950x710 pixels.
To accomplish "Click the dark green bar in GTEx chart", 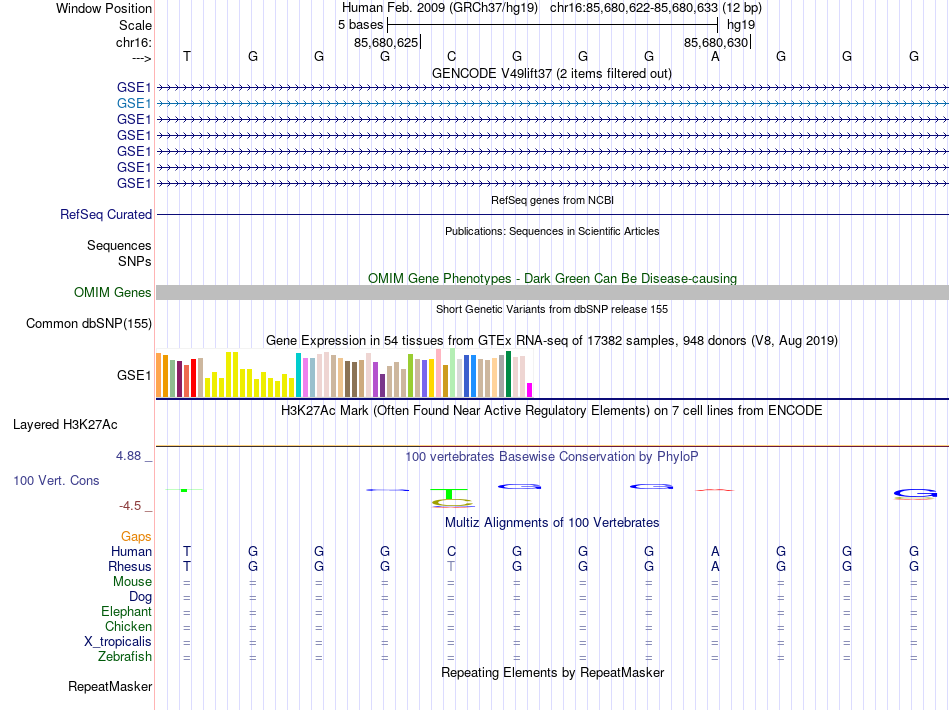I will [508, 374].
